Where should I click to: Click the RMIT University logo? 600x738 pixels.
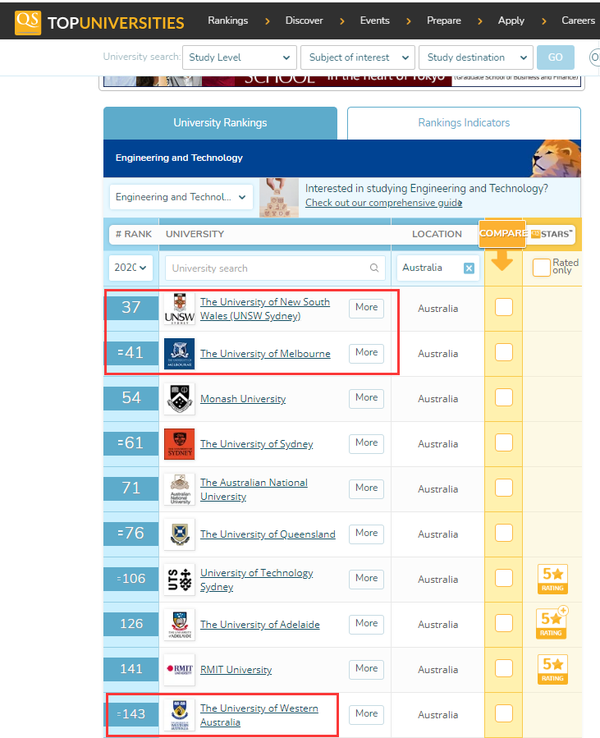coord(179,669)
